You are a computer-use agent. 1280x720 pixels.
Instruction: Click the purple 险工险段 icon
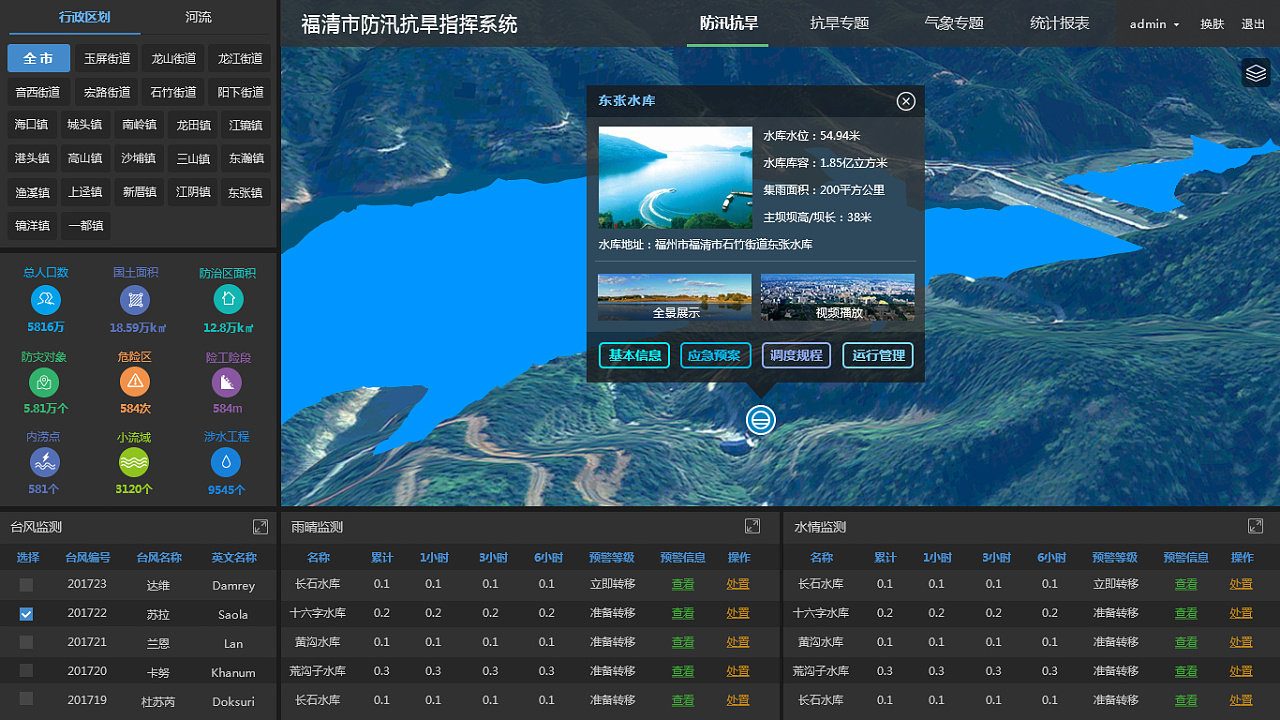tap(226, 381)
